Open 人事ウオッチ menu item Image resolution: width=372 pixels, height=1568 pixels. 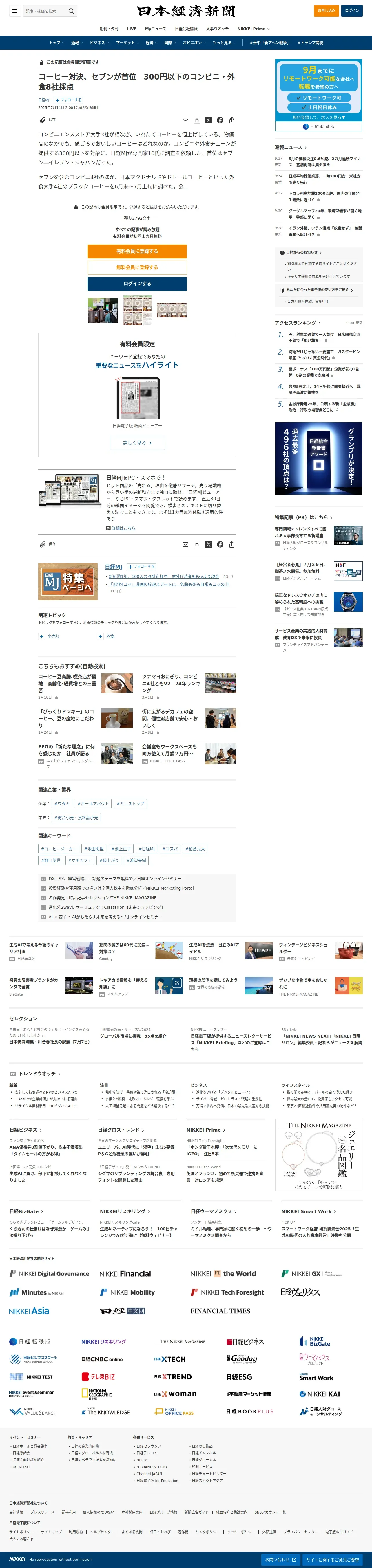coord(217,29)
